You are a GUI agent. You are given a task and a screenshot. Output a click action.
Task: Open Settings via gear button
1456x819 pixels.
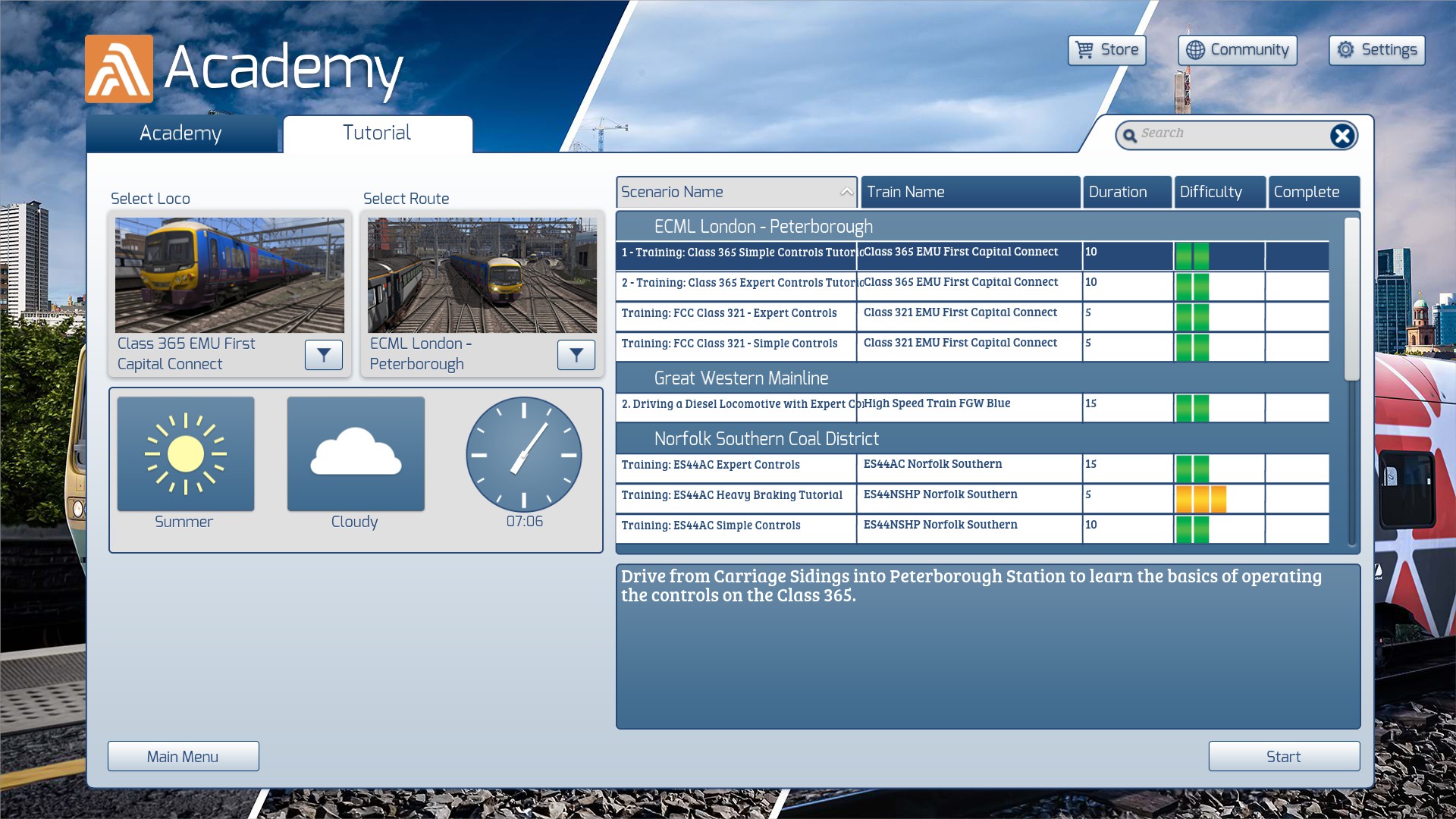click(x=1376, y=50)
